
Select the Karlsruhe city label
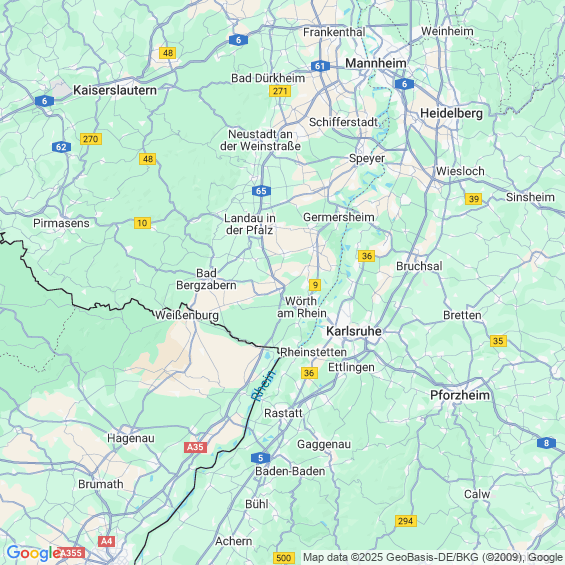[x=354, y=331]
